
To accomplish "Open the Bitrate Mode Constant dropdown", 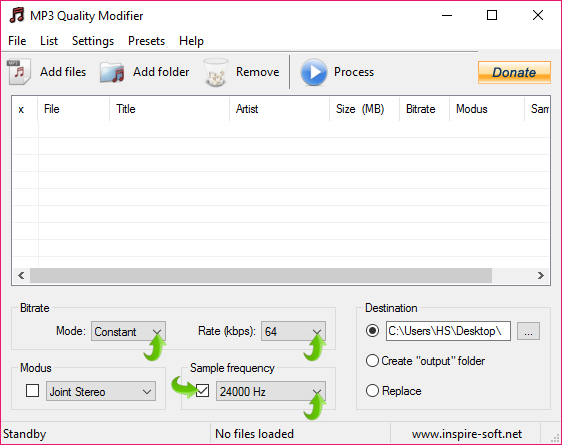I will pyautogui.click(x=128, y=331).
